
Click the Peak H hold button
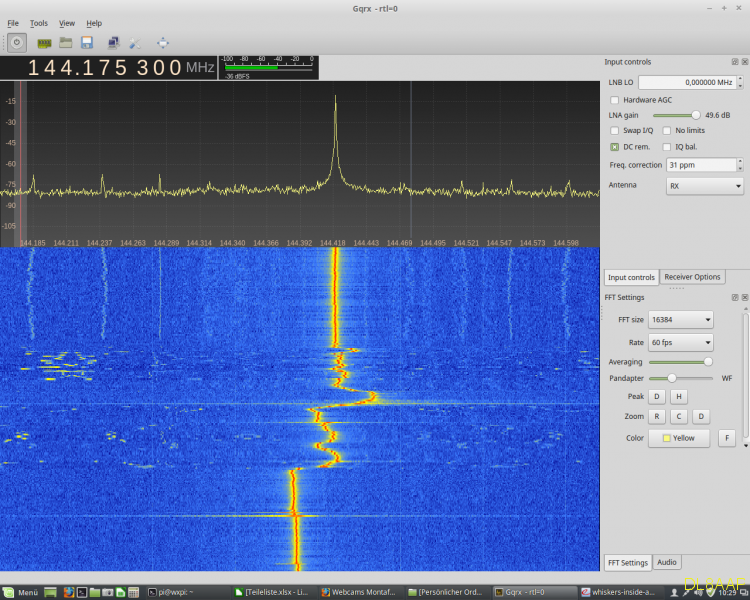(x=678, y=397)
